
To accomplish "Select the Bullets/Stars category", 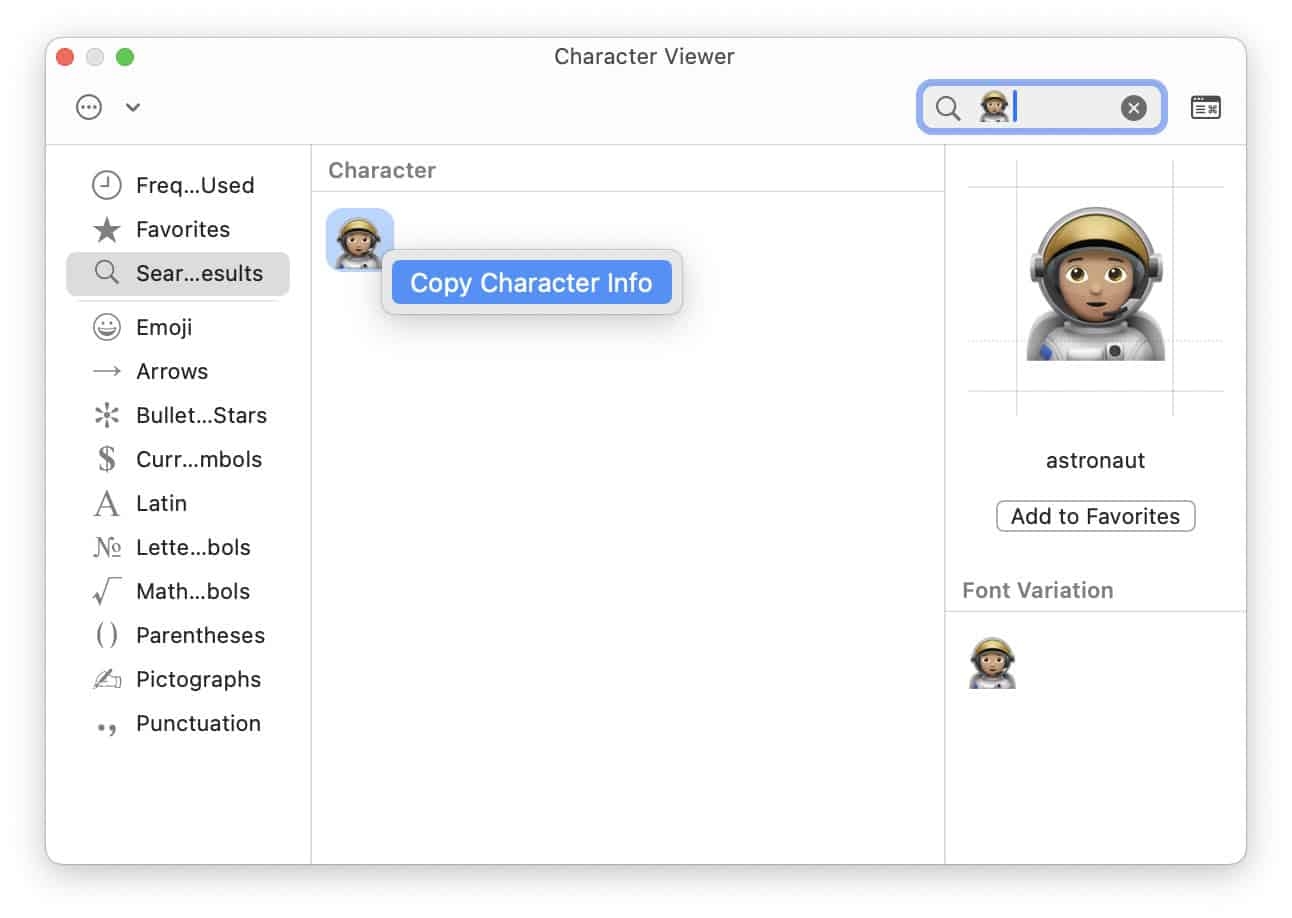I will pyautogui.click(x=200, y=415).
